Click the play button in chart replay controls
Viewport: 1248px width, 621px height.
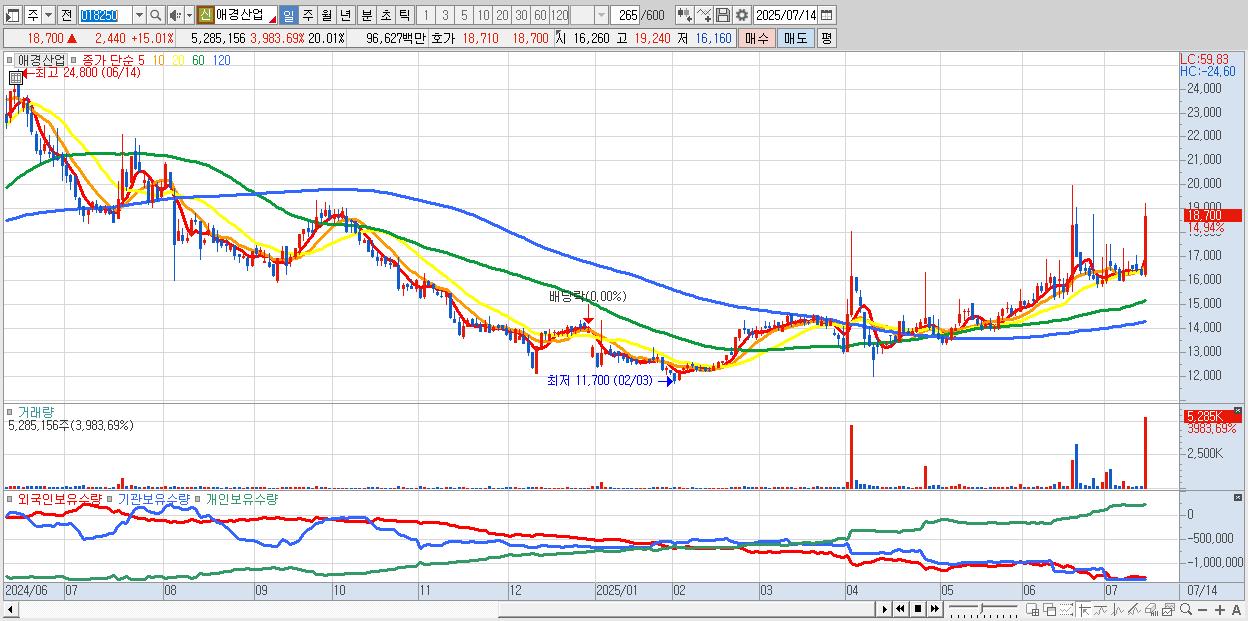coord(885,609)
